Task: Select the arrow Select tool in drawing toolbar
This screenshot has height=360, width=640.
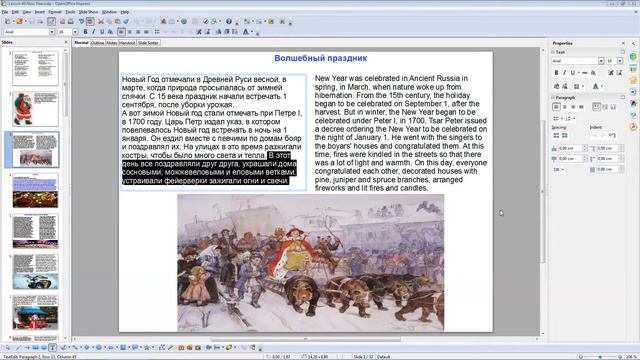Action: 7,347
